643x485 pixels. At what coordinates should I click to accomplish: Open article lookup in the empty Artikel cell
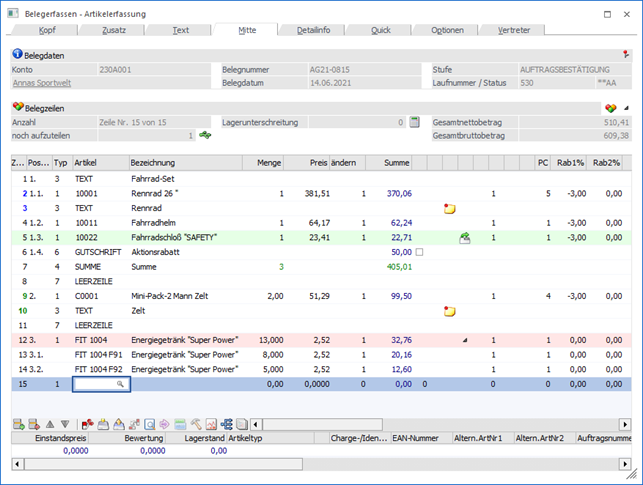click(x=120, y=383)
